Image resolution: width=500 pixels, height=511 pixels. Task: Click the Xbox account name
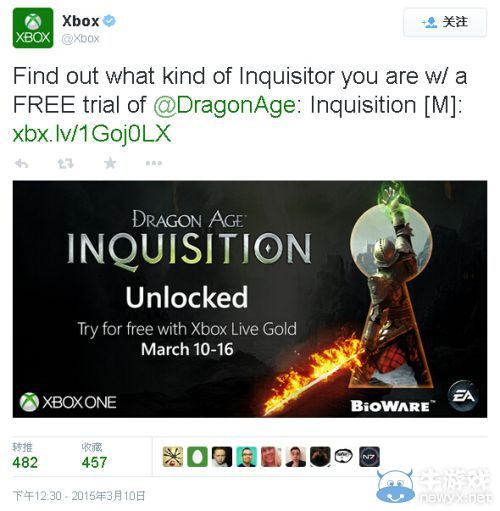click(81, 21)
